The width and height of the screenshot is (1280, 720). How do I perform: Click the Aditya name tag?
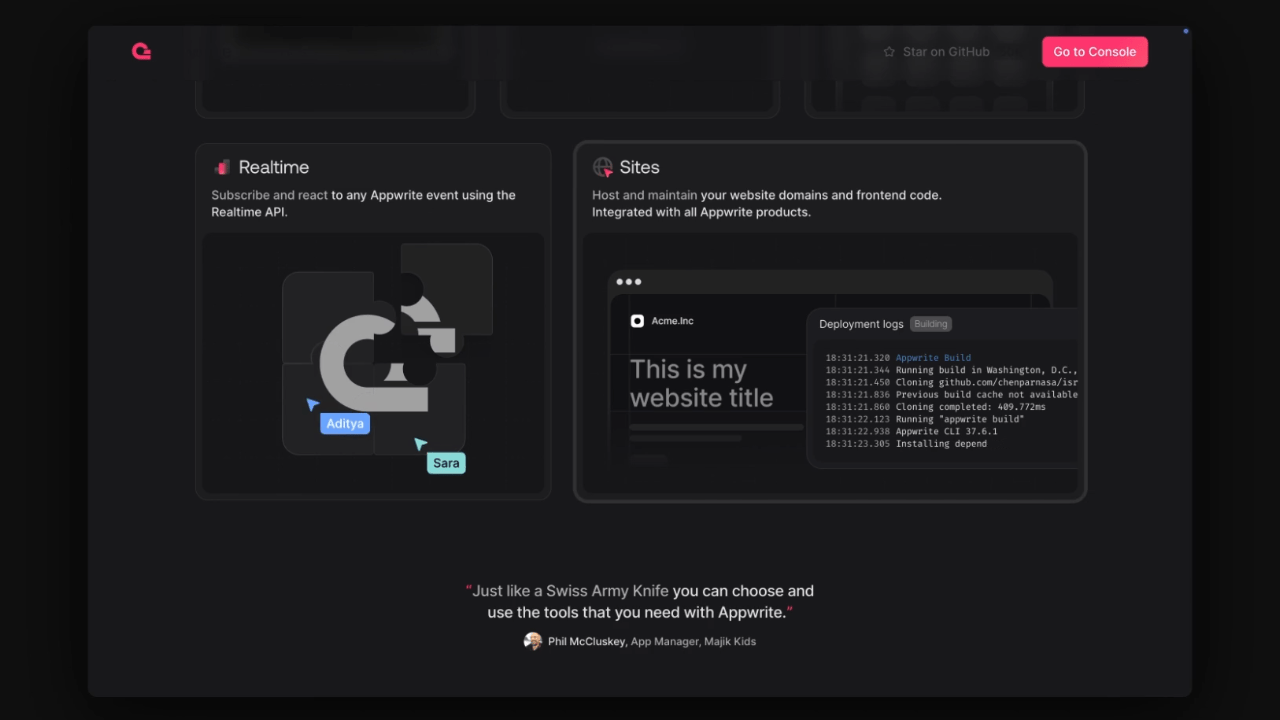pyautogui.click(x=345, y=424)
